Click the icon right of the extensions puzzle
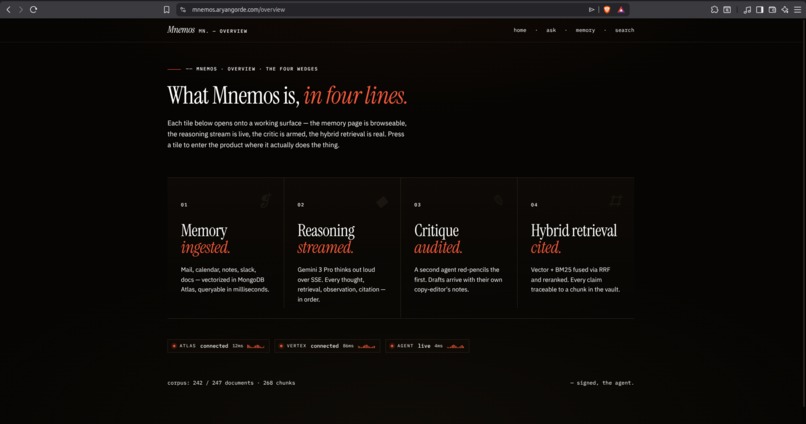 tap(727, 9)
